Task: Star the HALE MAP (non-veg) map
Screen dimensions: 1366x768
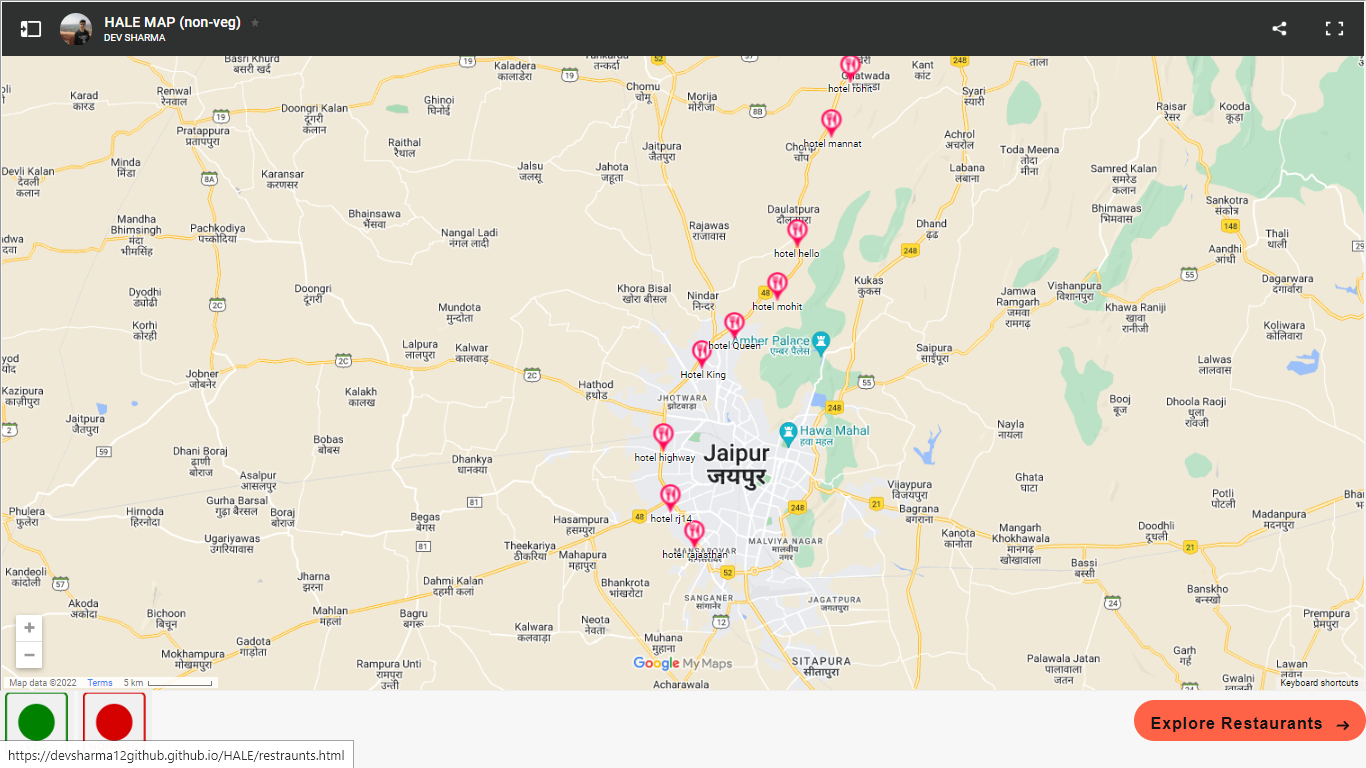Action: (x=255, y=22)
